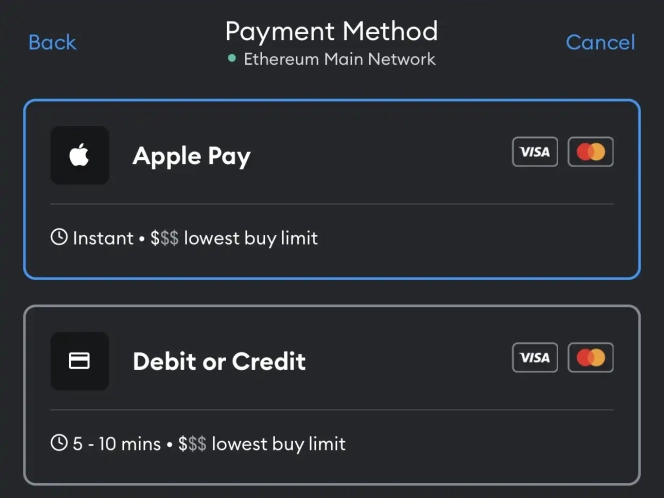Click the clock icon beside Instant
Image resolution: width=664 pixels, height=498 pixels.
pyautogui.click(x=59, y=238)
